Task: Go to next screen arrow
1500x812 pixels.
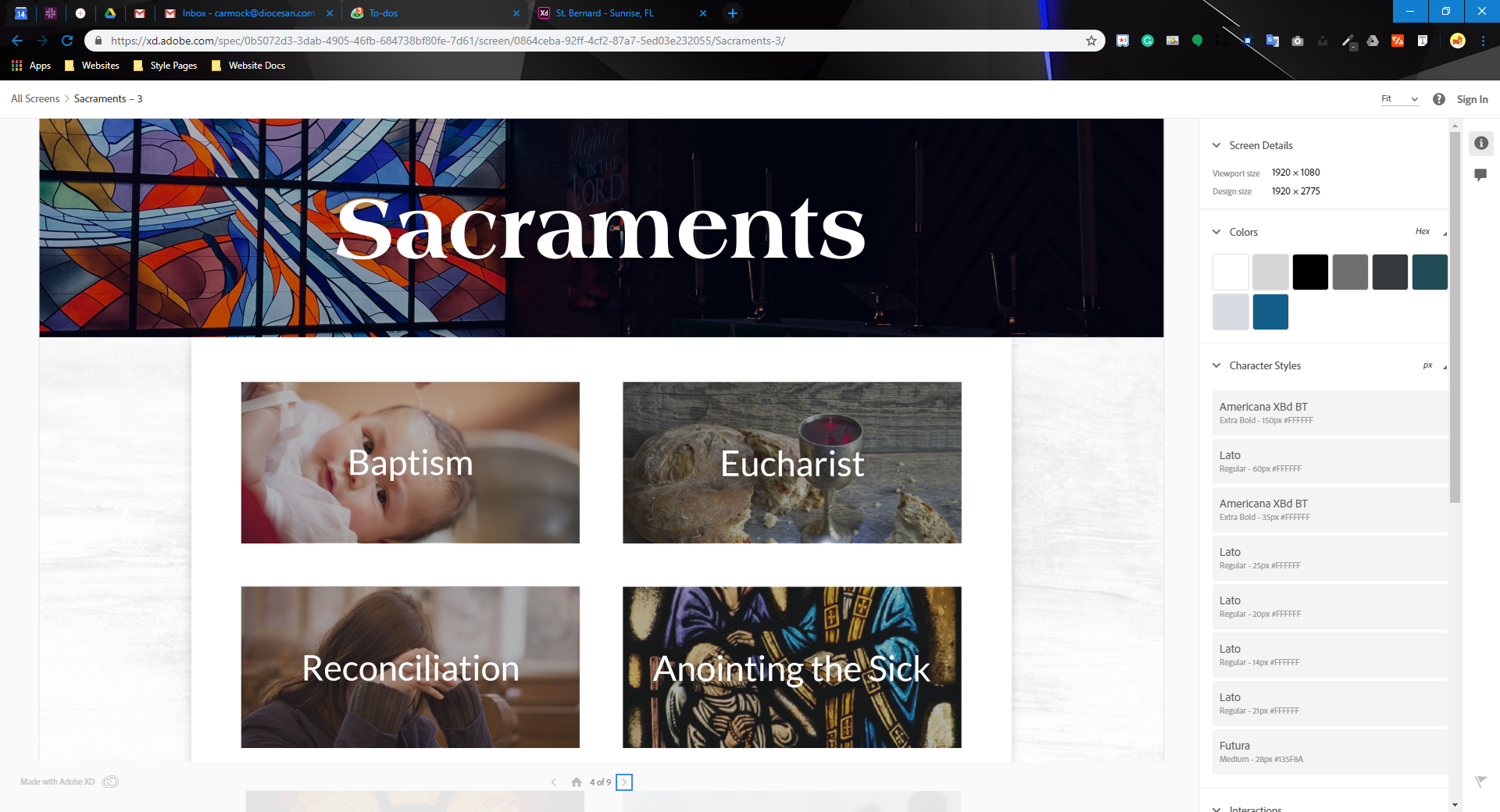Action: point(624,782)
